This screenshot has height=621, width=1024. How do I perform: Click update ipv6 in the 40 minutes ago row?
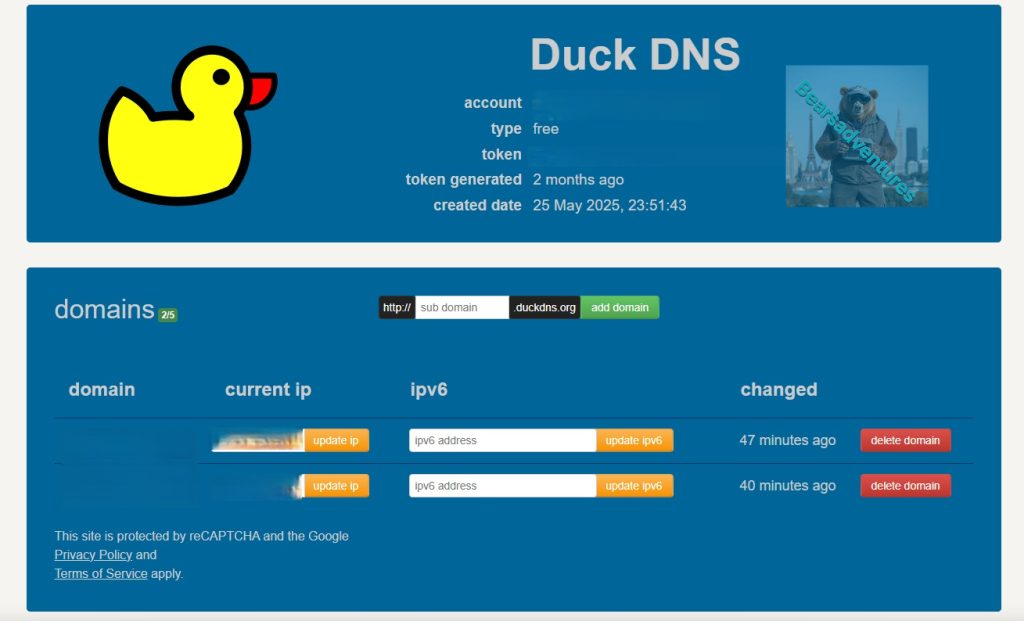(x=633, y=486)
